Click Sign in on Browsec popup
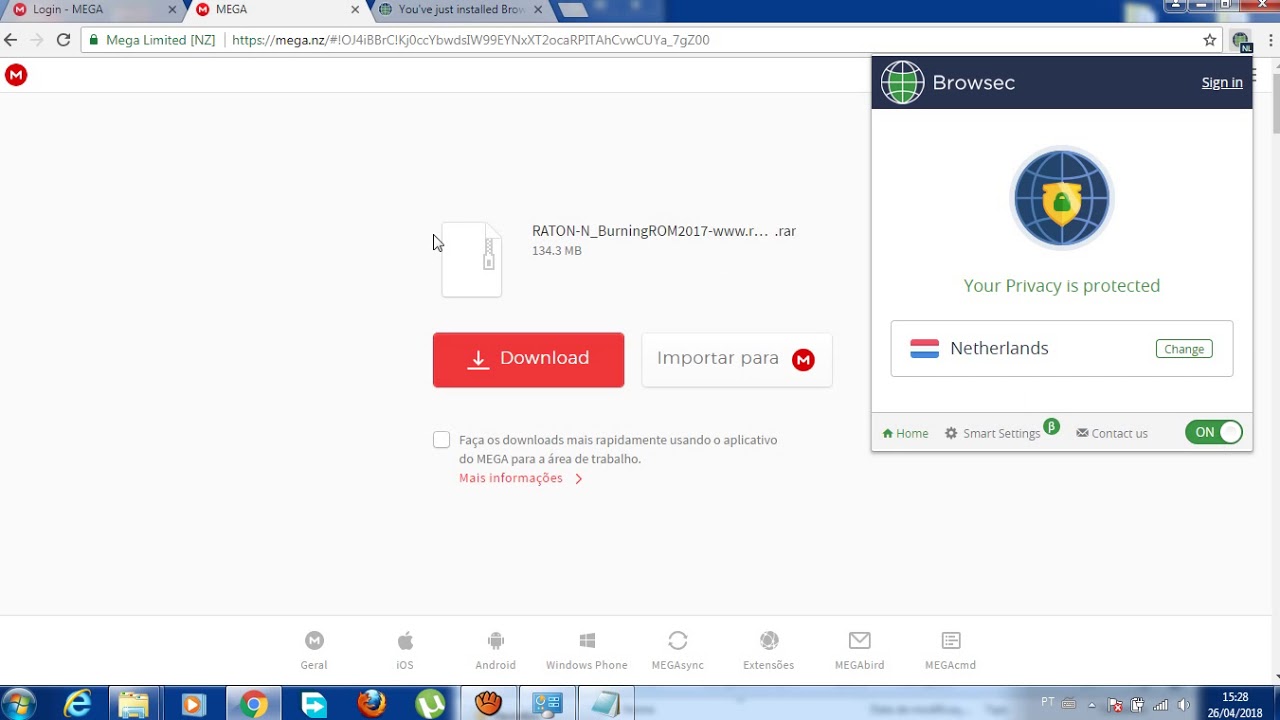The width and height of the screenshot is (1280, 720). (x=1222, y=83)
